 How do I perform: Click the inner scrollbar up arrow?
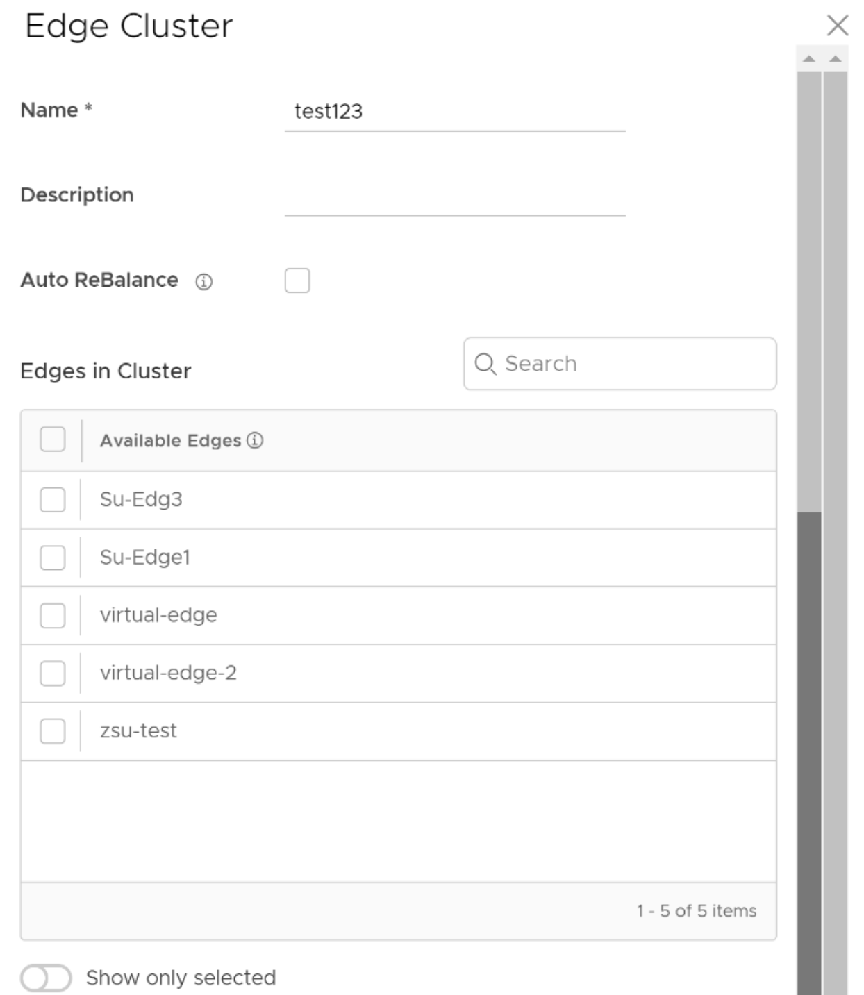(x=809, y=61)
